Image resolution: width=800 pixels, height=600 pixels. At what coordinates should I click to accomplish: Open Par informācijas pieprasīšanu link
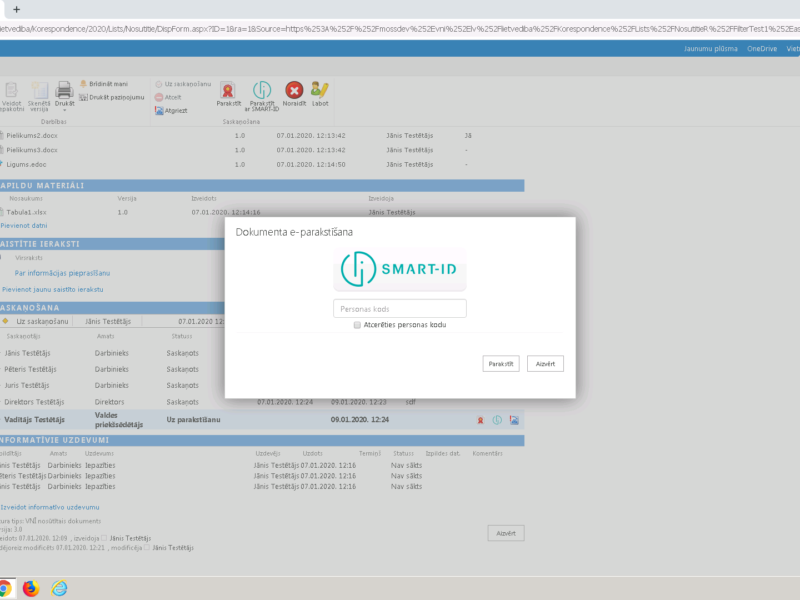coord(62,273)
